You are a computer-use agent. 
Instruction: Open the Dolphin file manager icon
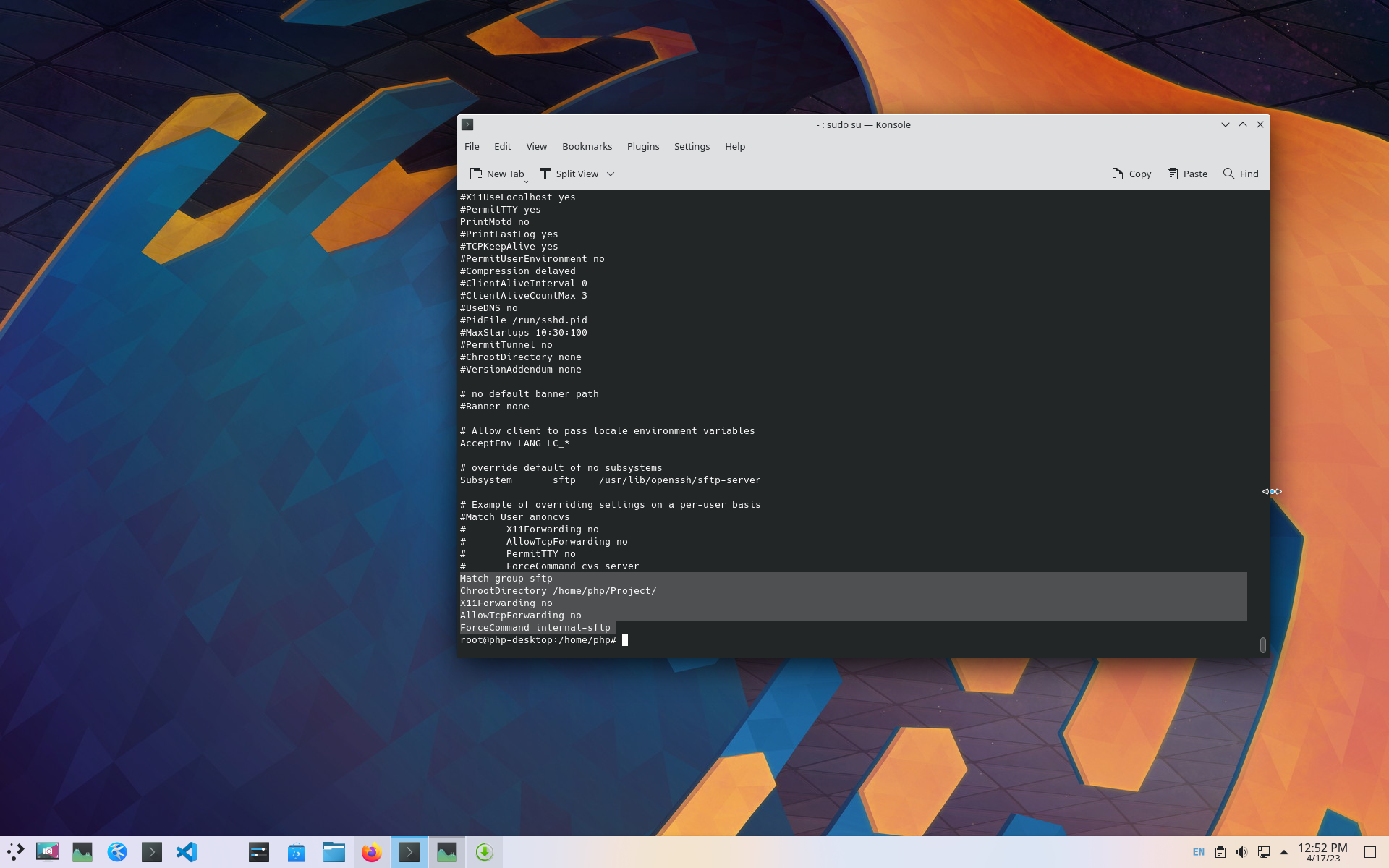tap(334, 852)
